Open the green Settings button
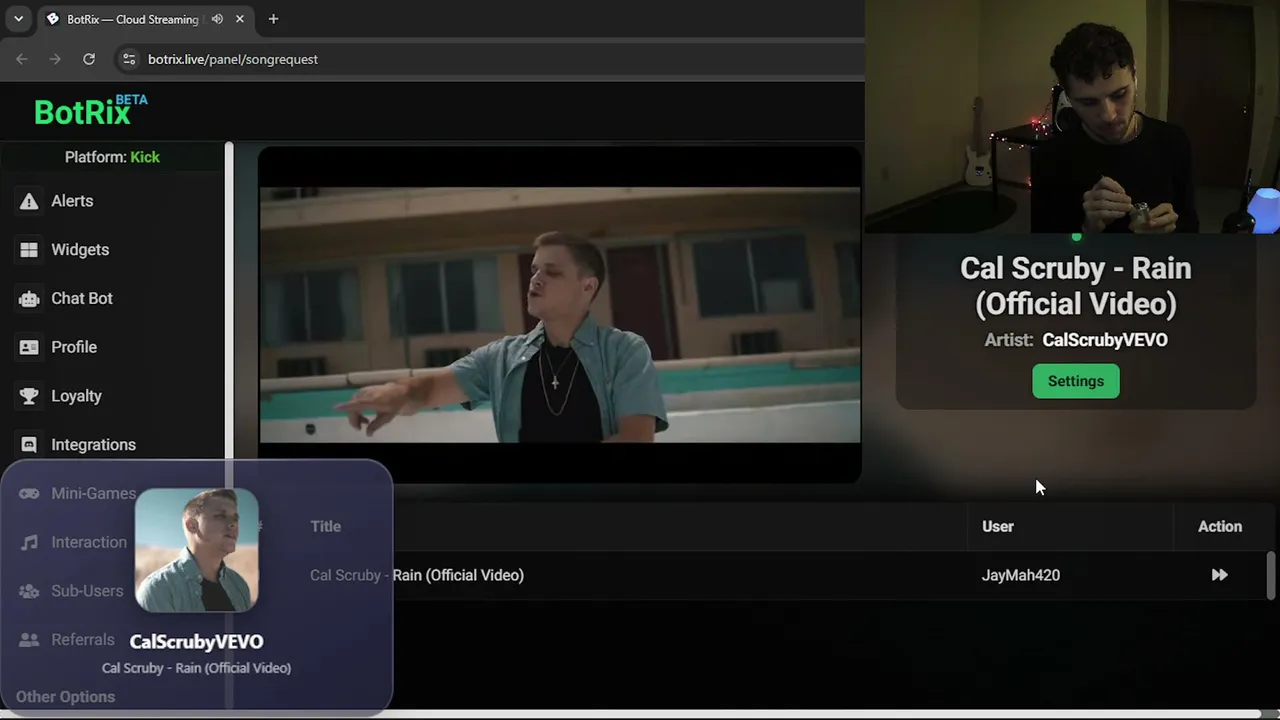The width and height of the screenshot is (1280, 720). (x=1076, y=381)
